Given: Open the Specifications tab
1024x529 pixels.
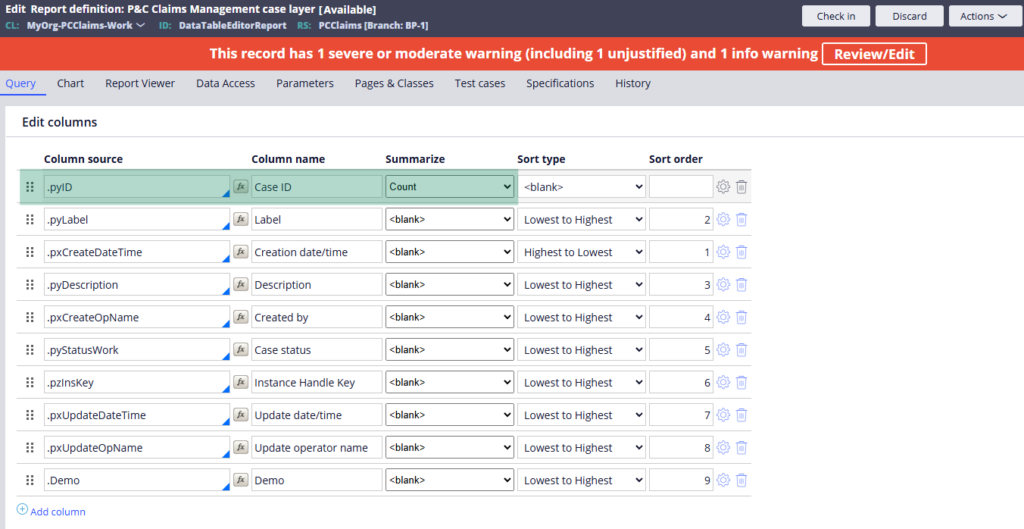Looking at the screenshot, I should [560, 84].
